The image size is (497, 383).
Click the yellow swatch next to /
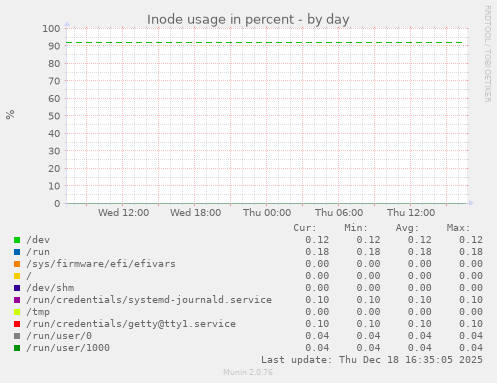[x=17, y=276]
